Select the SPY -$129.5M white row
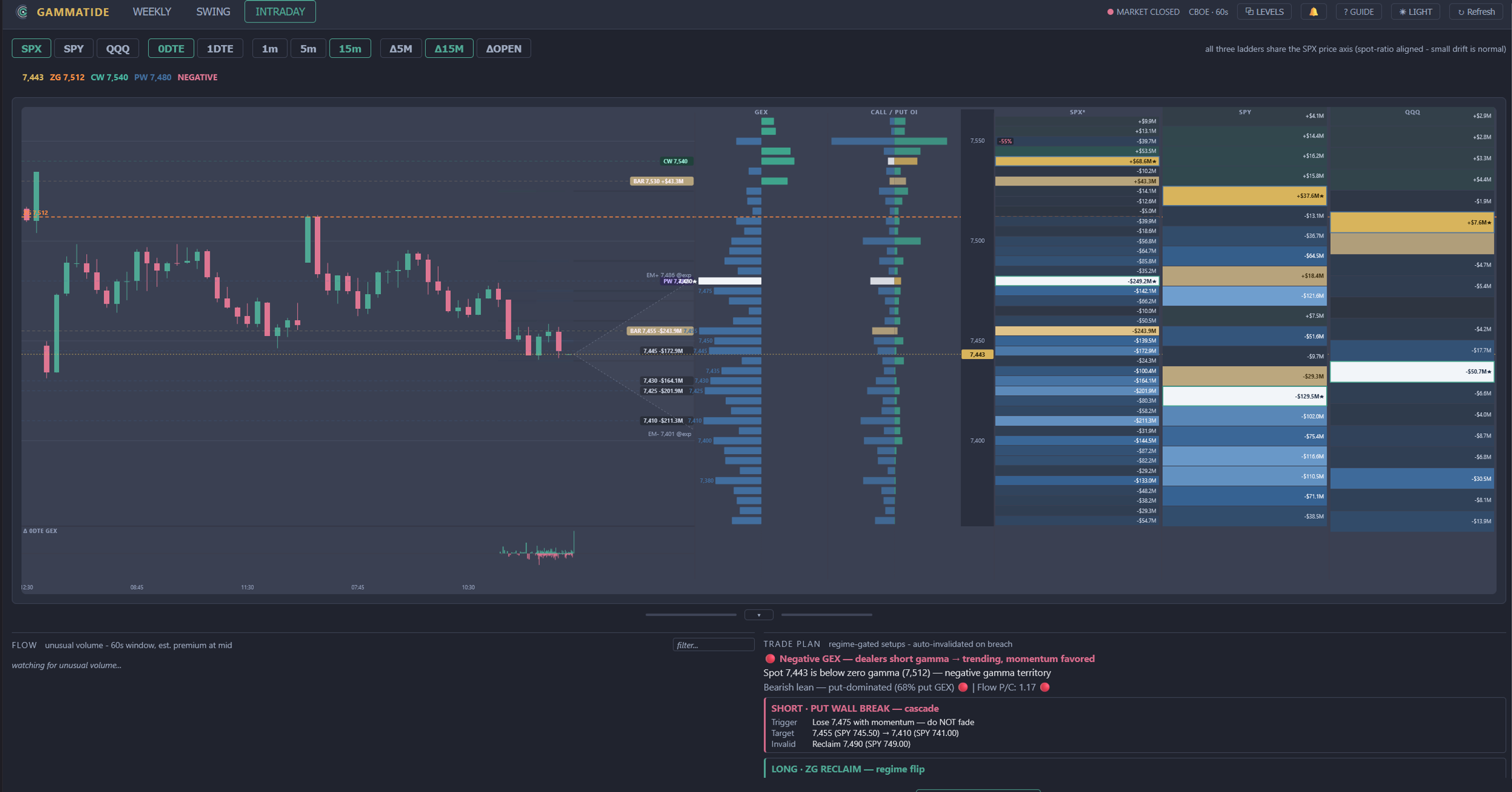1512x792 pixels. (x=1244, y=396)
